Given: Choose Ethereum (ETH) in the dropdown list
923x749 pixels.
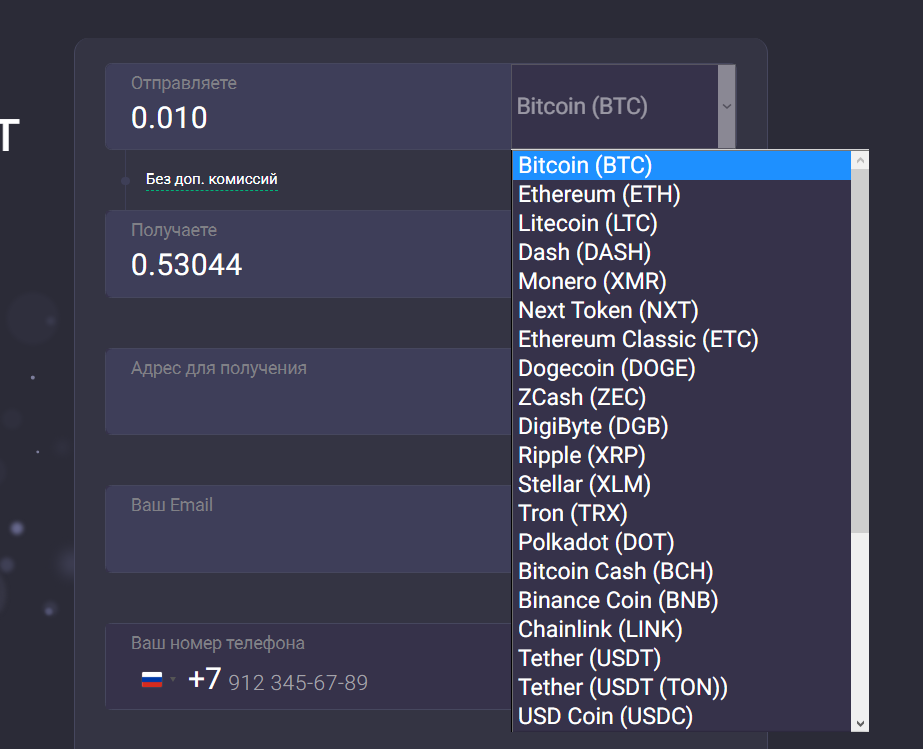Looking at the screenshot, I should [x=682, y=194].
